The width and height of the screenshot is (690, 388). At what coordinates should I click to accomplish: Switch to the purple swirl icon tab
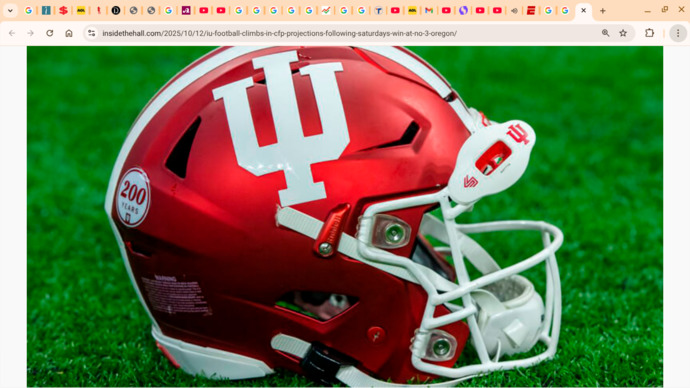pyautogui.click(x=463, y=11)
